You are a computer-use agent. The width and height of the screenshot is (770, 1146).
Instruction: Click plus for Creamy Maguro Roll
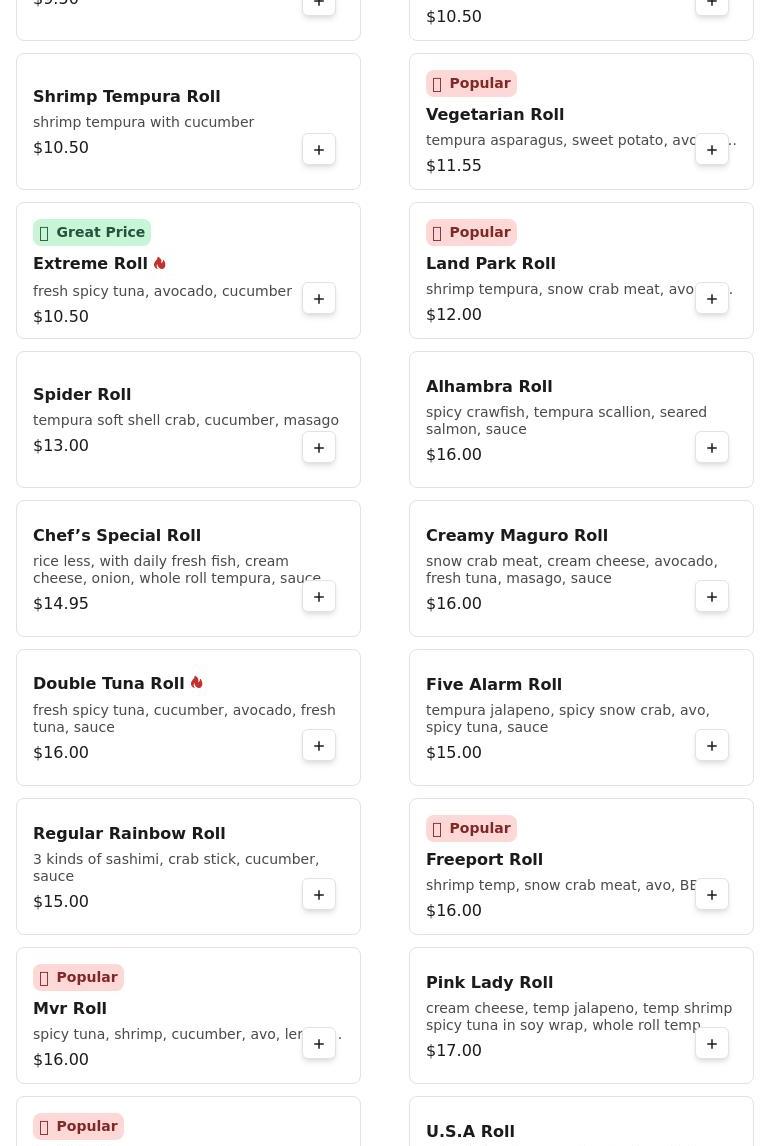(712, 597)
